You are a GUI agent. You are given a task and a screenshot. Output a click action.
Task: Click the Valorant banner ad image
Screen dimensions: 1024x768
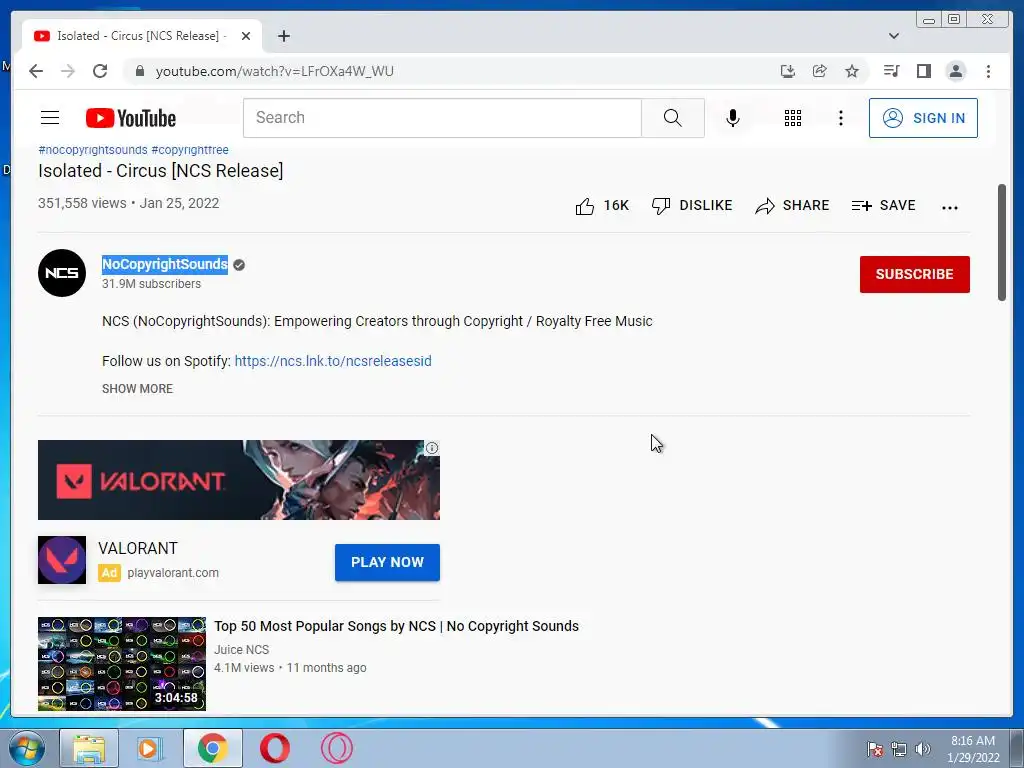pyautogui.click(x=239, y=480)
